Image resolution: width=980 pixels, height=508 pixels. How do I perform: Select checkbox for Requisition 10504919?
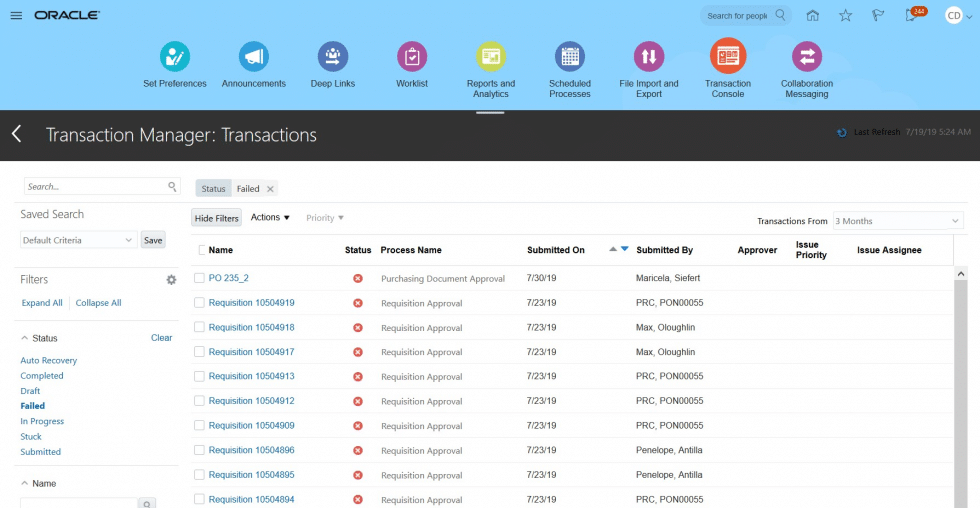point(200,303)
